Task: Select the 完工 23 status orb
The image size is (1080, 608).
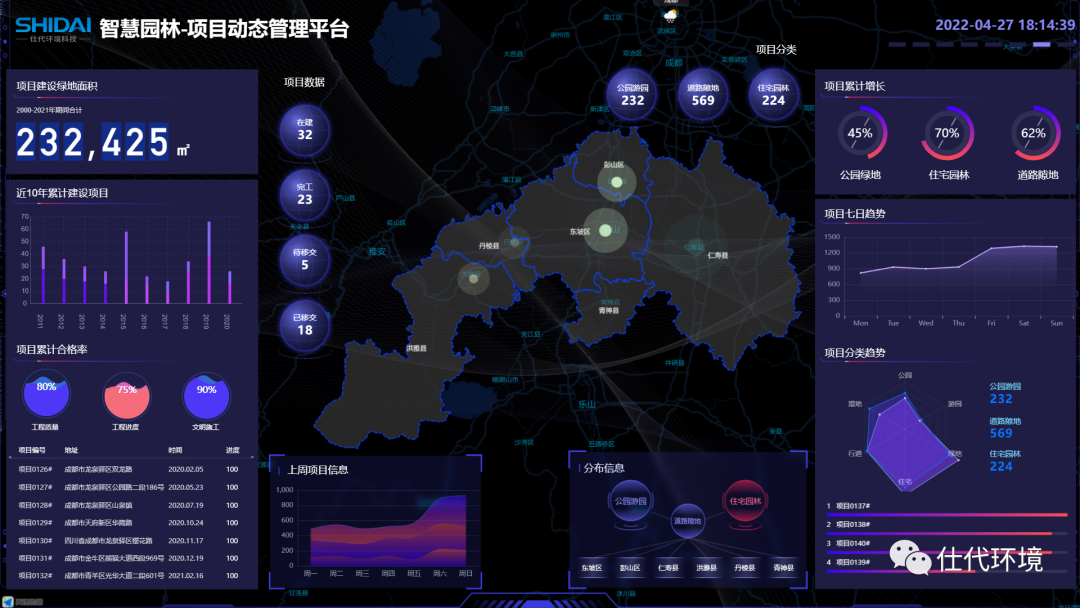Action: pos(305,194)
